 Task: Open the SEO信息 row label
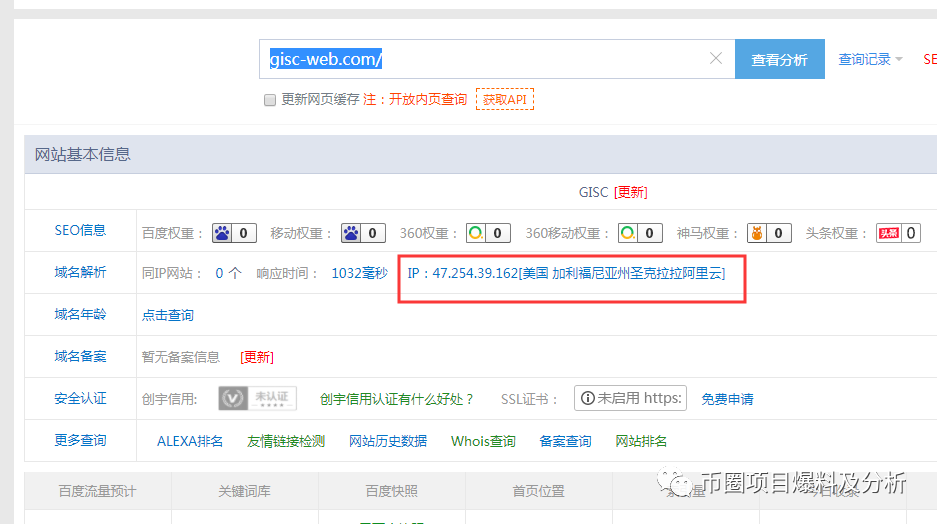pyautogui.click(x=80, y=231)
